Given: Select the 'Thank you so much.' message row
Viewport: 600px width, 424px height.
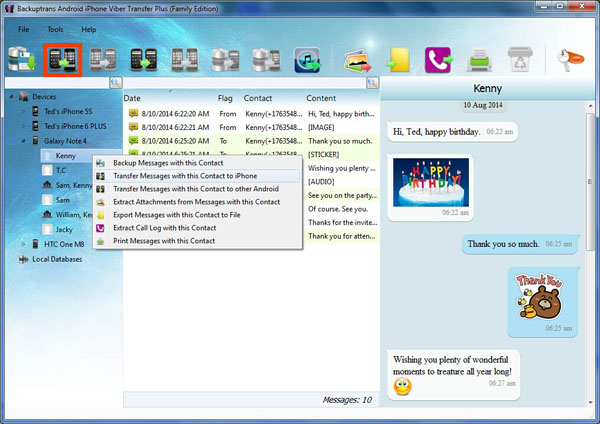Looking at the screenshot, I should coord(251,141).
